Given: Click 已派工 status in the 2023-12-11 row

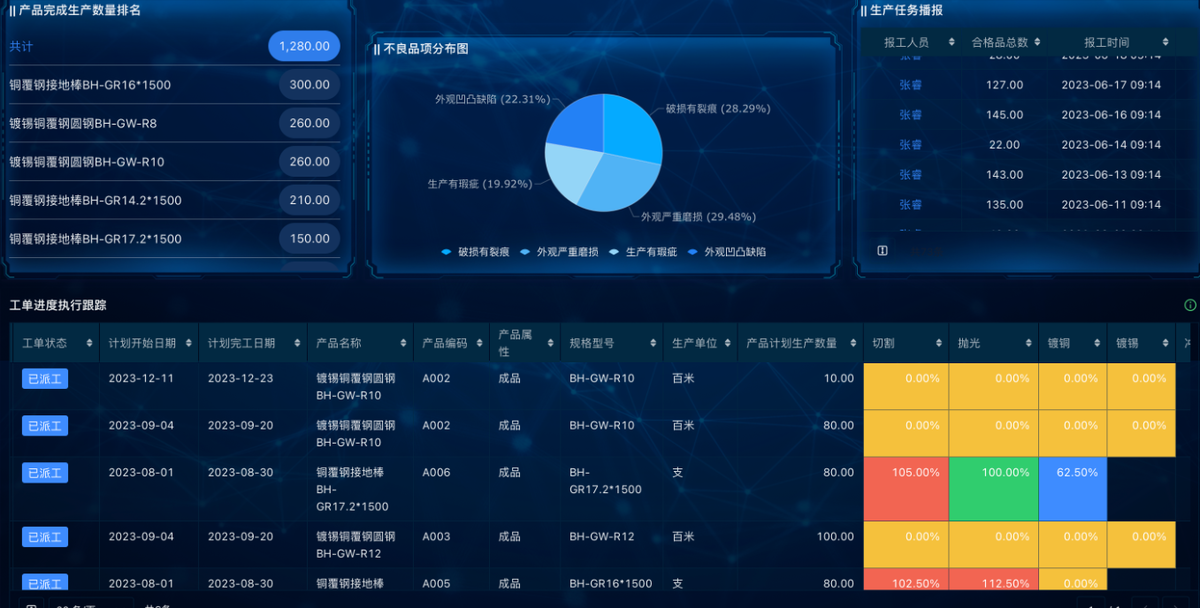Looking at the screenshot, I should click(x=45, y=378).
